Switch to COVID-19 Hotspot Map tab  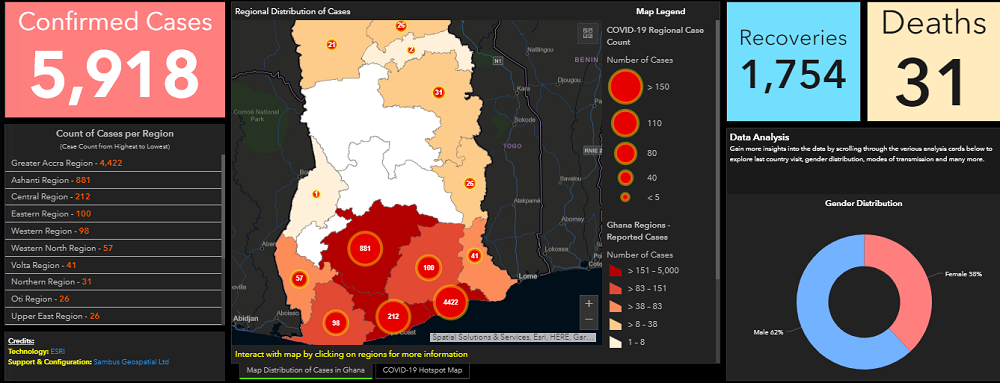point(422,371)
